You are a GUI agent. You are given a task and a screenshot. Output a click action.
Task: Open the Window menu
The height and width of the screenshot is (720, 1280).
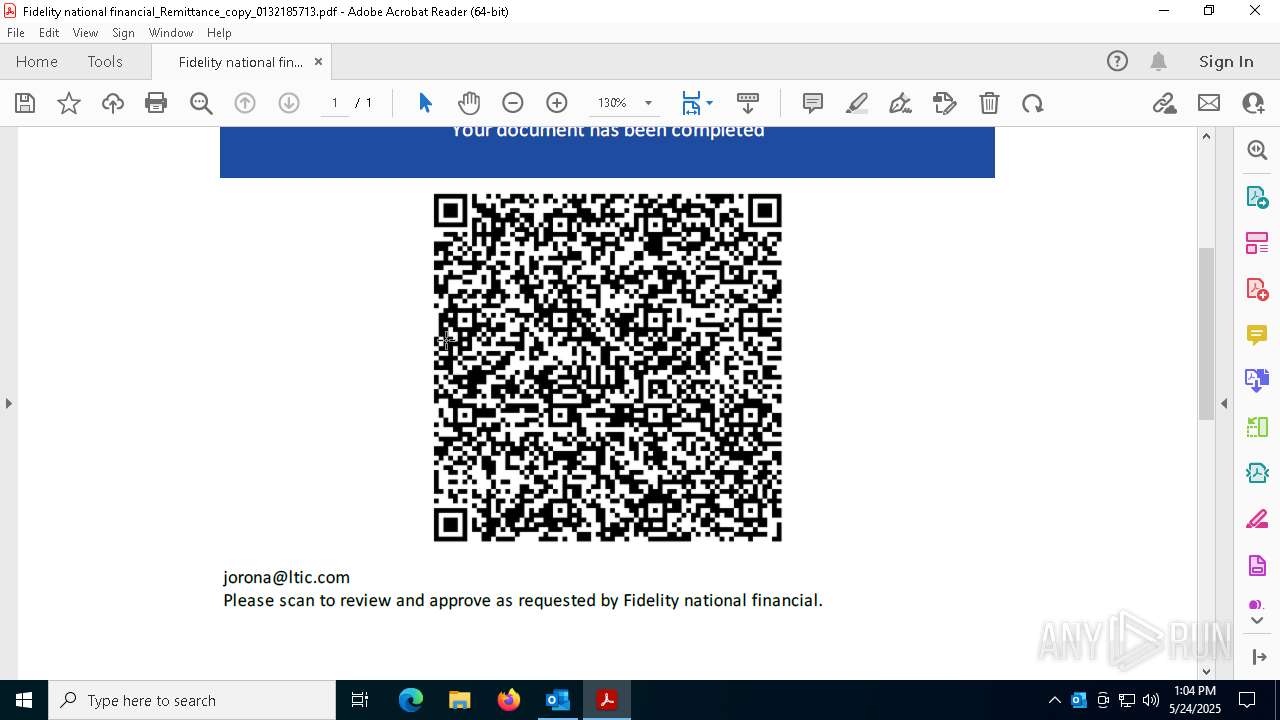coord(171,33)
